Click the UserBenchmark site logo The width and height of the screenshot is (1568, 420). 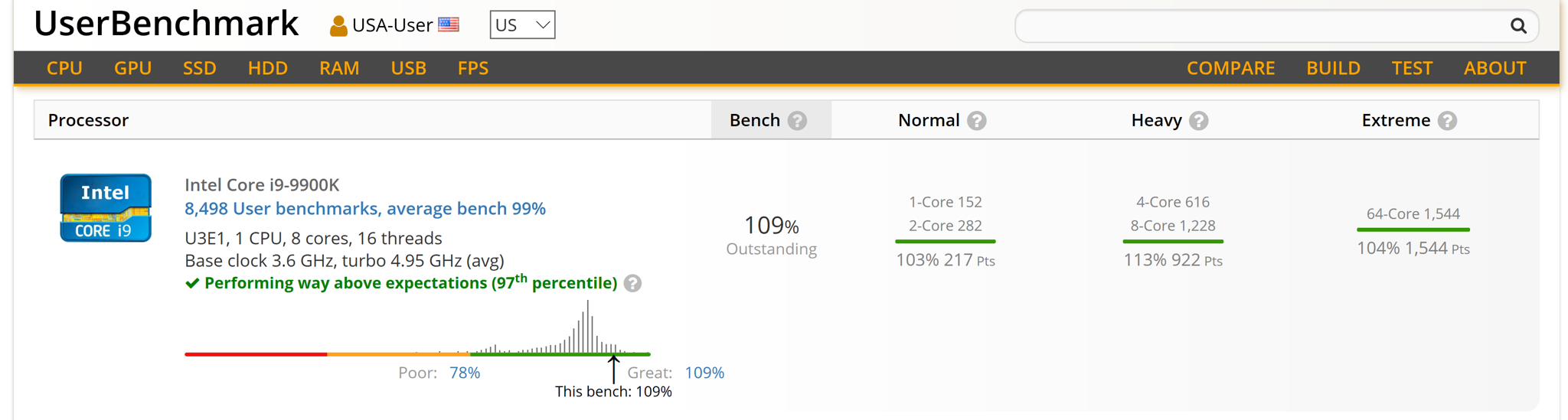pos(166,24)
